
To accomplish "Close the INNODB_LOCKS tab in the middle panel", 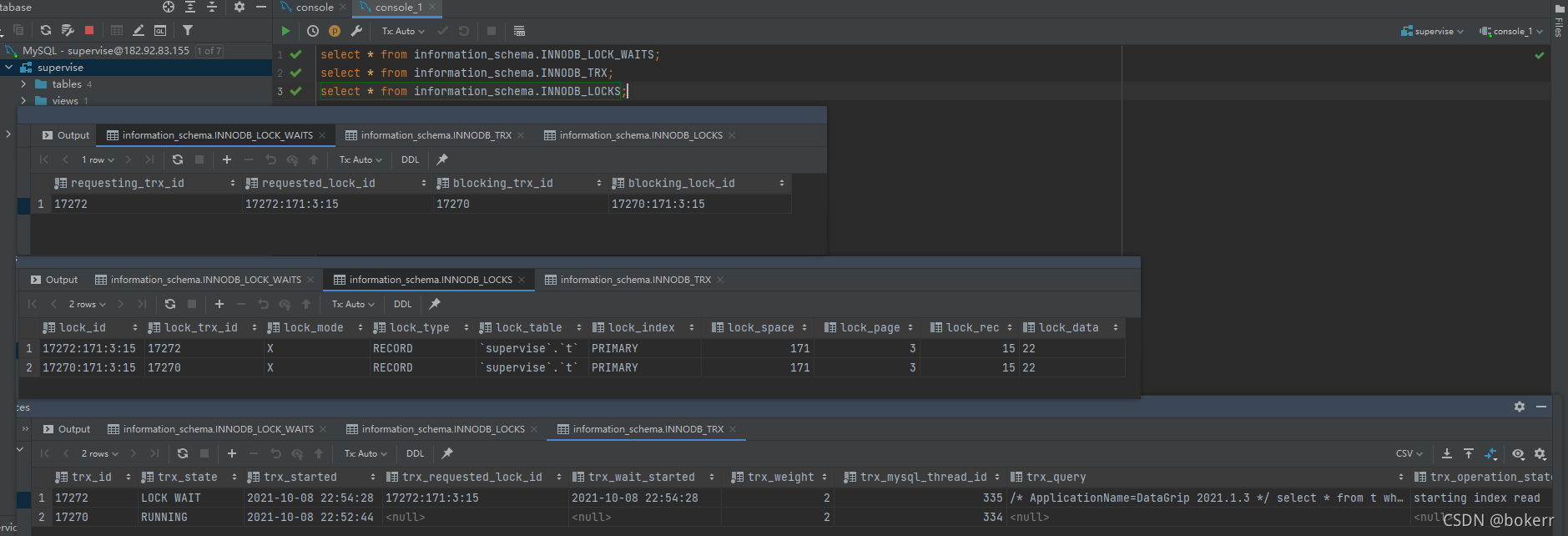I will [522, 280].
